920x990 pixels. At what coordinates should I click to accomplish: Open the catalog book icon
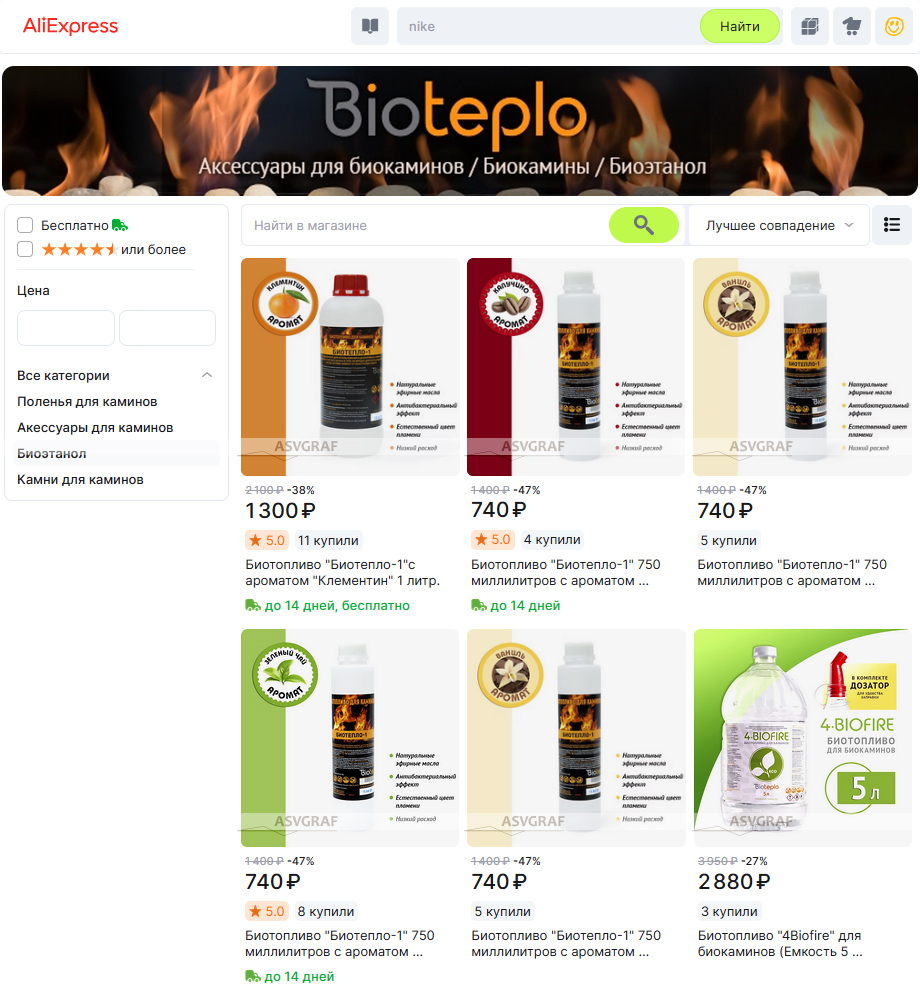click(x=369, y=27)
